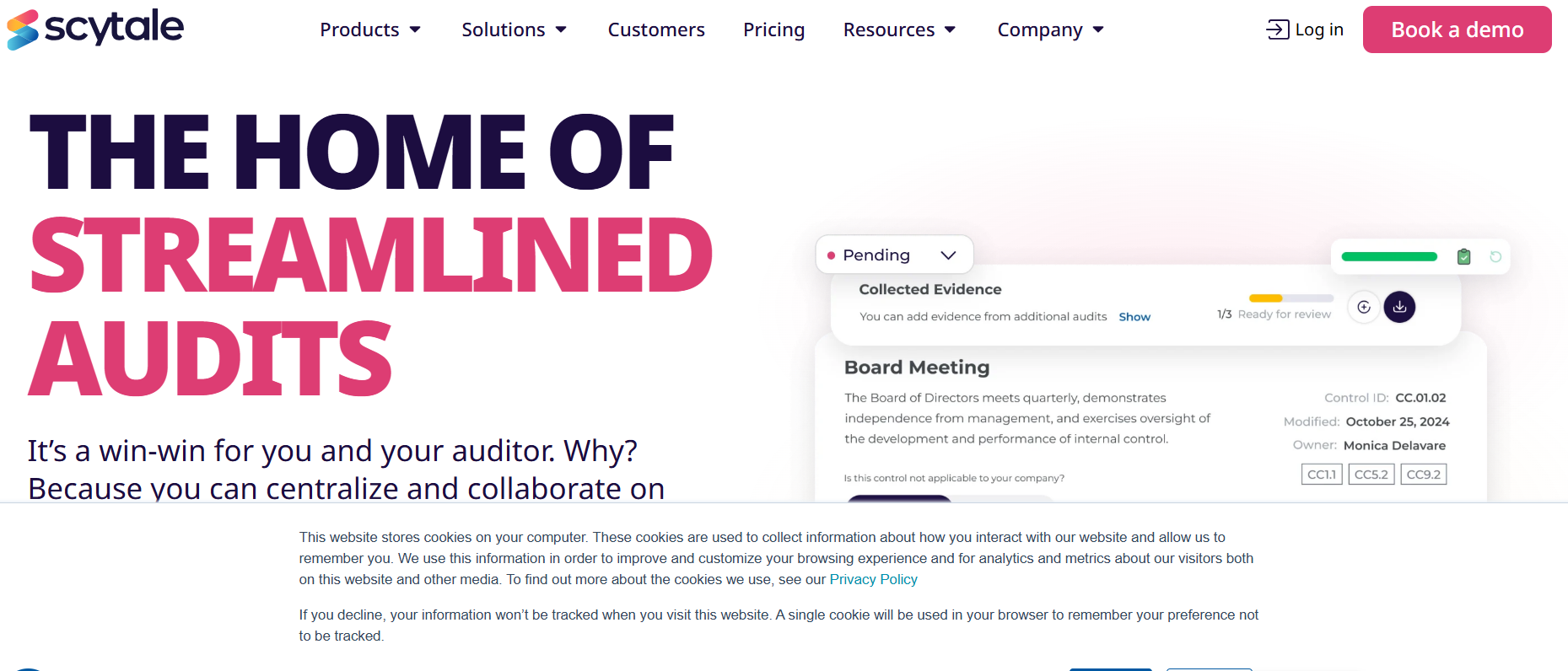
Task: Click the dark download evidence icon
Action: 1399,307
